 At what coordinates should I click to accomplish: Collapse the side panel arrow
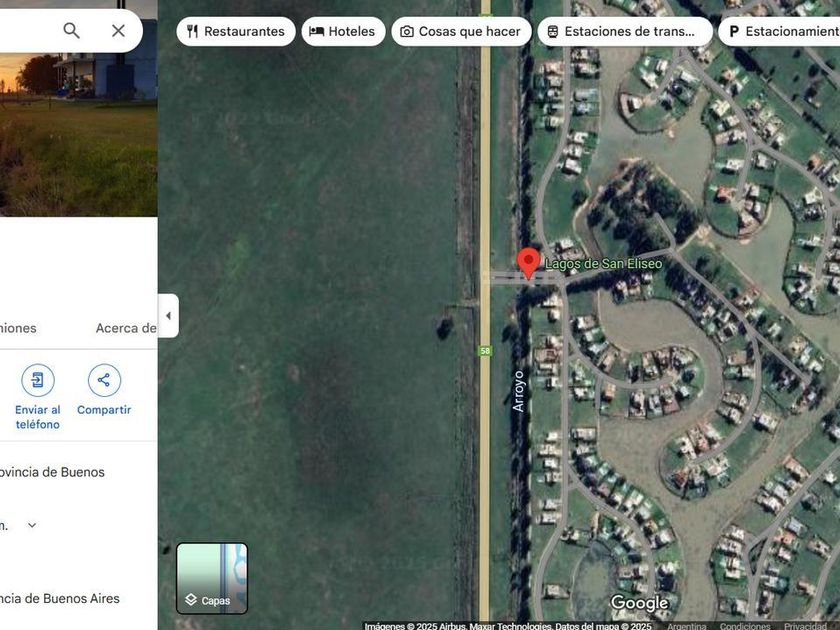(168, 316)
